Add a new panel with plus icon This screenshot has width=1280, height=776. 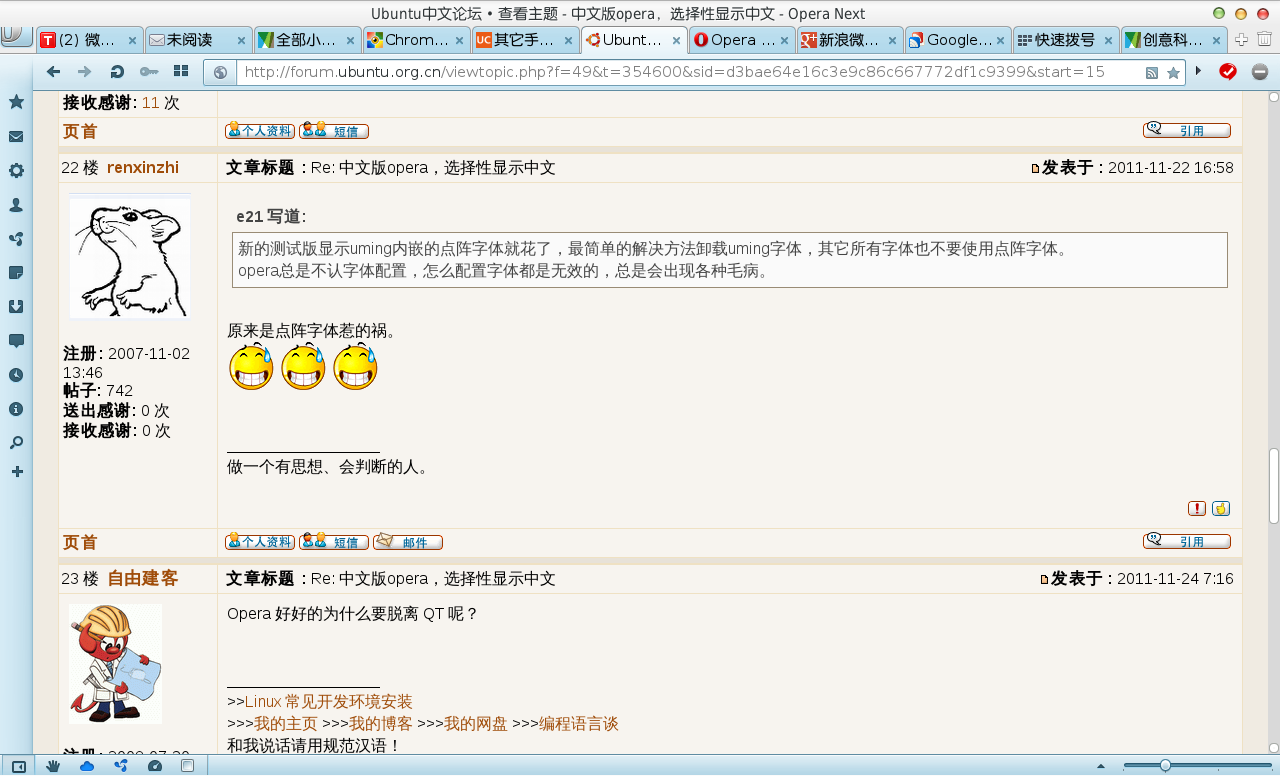[x=16, y=472]
